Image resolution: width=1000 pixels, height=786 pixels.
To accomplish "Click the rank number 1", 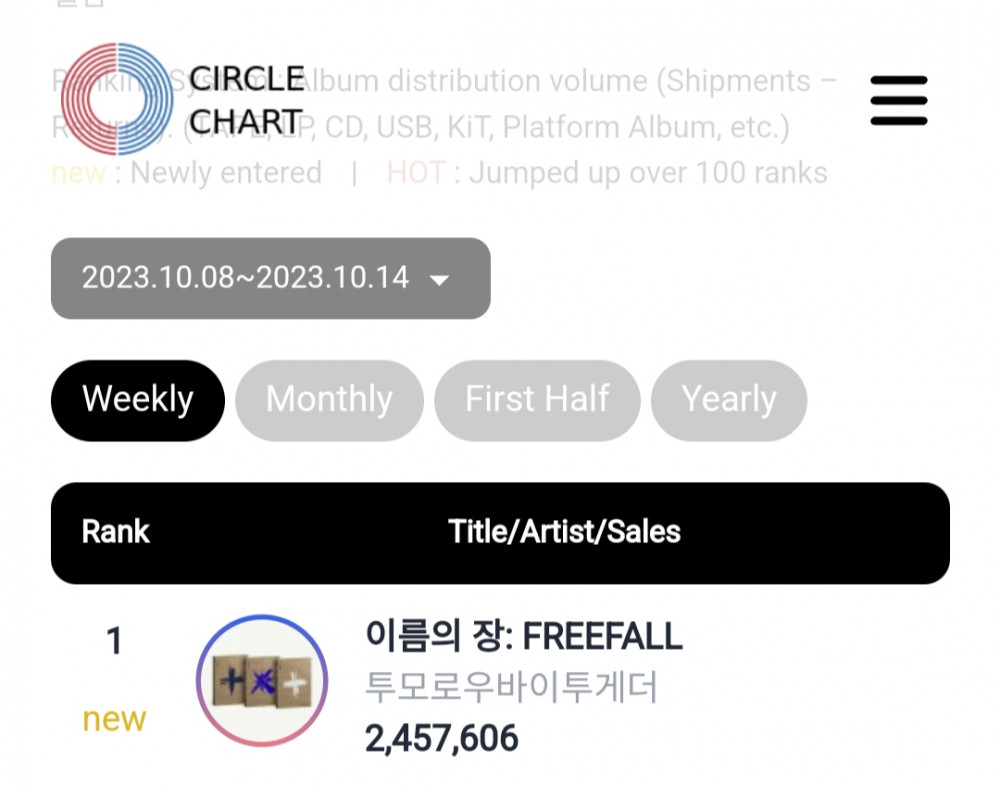I will [x=114, y=641].
